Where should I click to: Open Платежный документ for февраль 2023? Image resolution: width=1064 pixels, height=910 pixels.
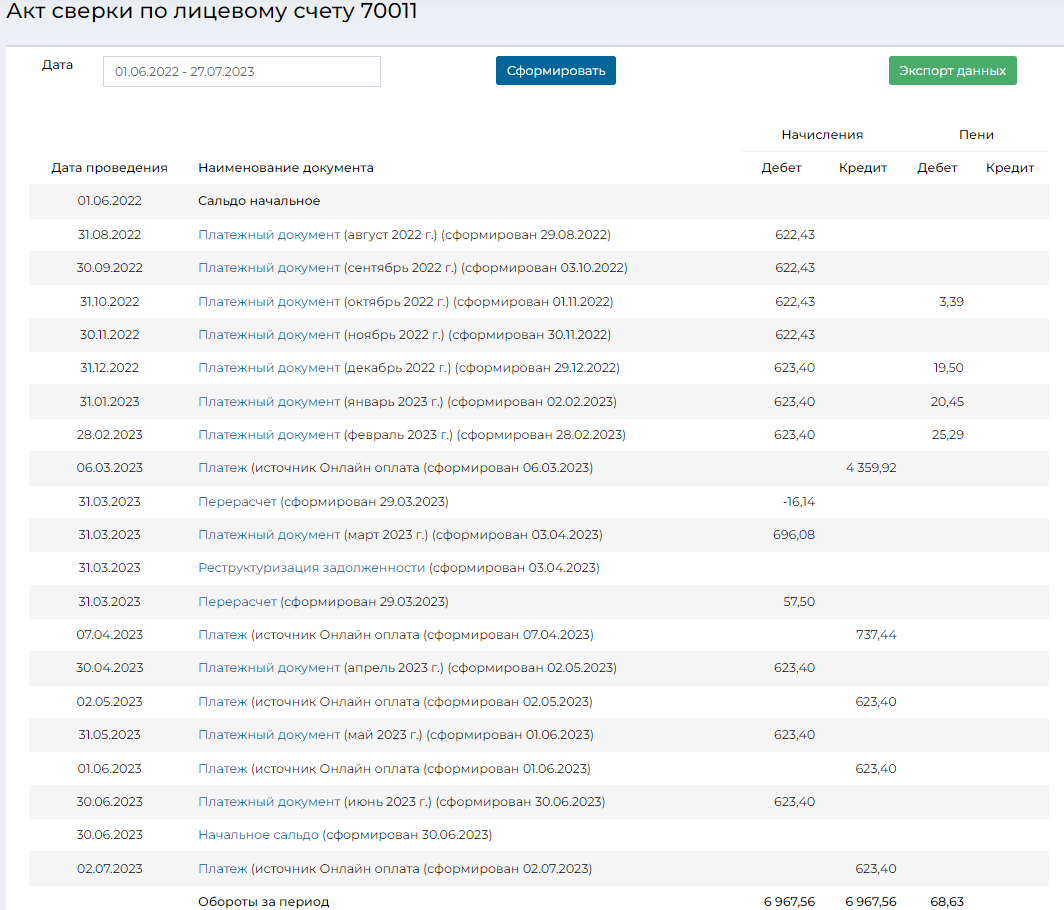(269, 435)
